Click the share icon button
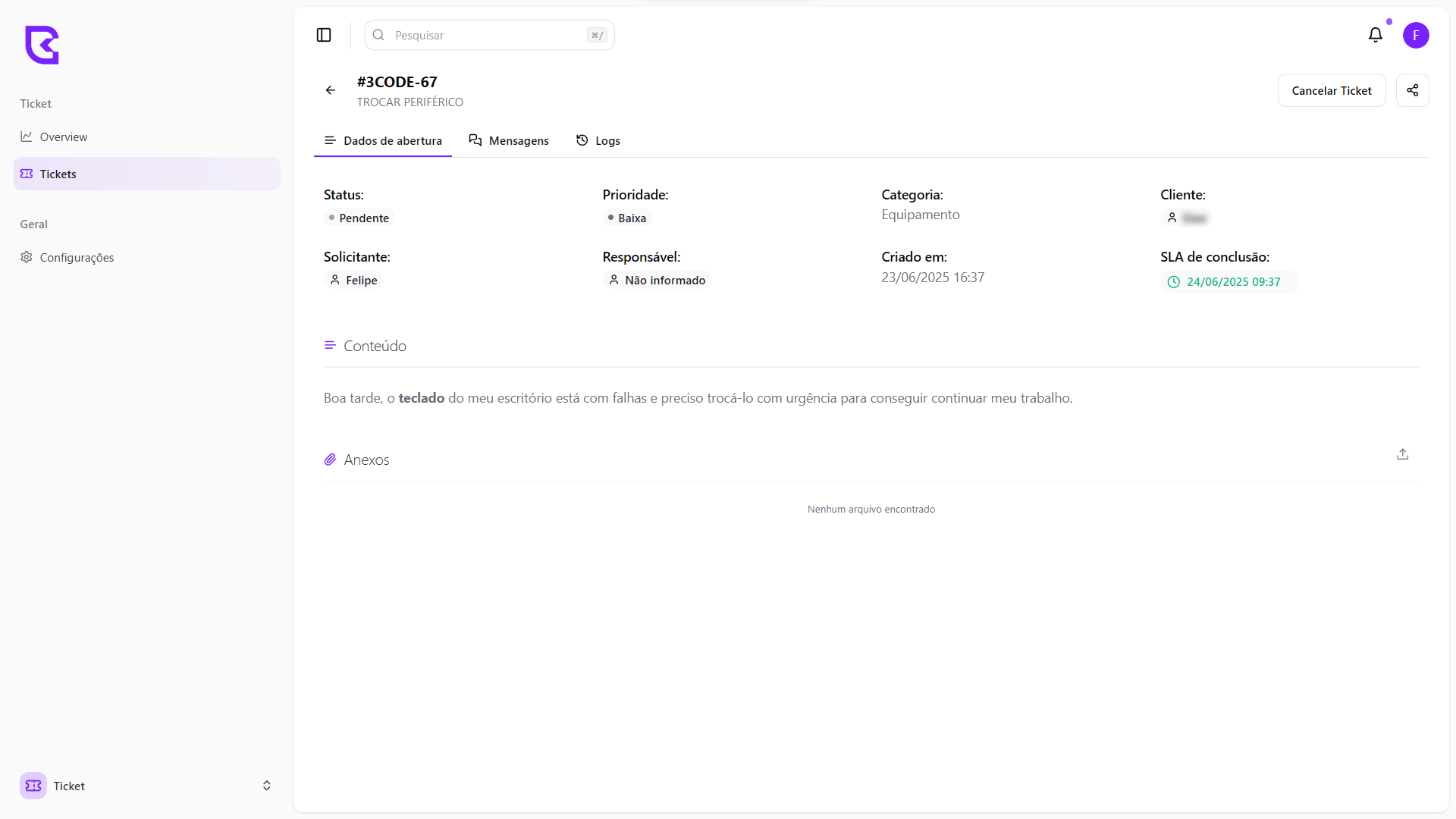Screen dimensions: 1456x819 coord(1412,90)
